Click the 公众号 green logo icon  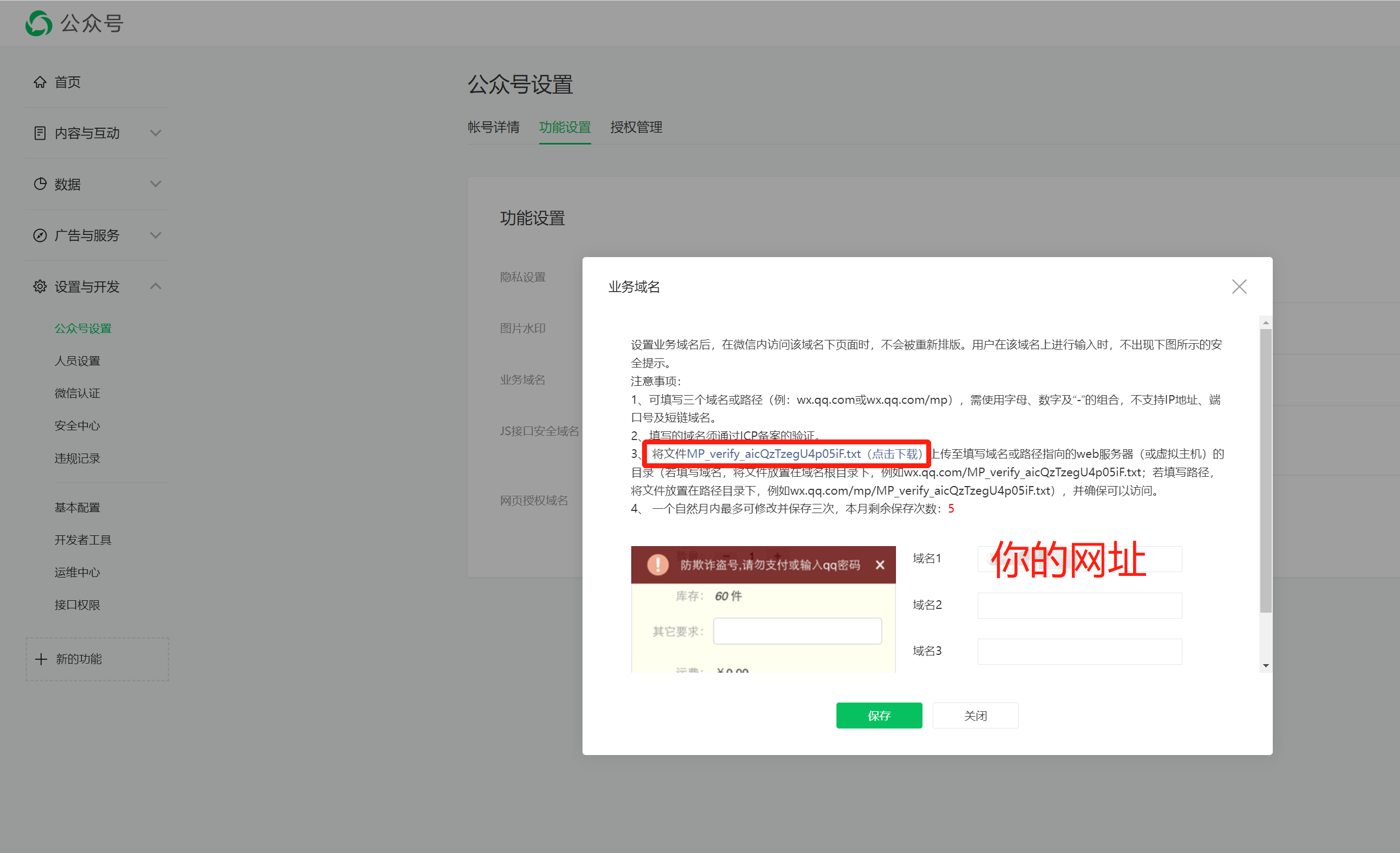(38, 23)
